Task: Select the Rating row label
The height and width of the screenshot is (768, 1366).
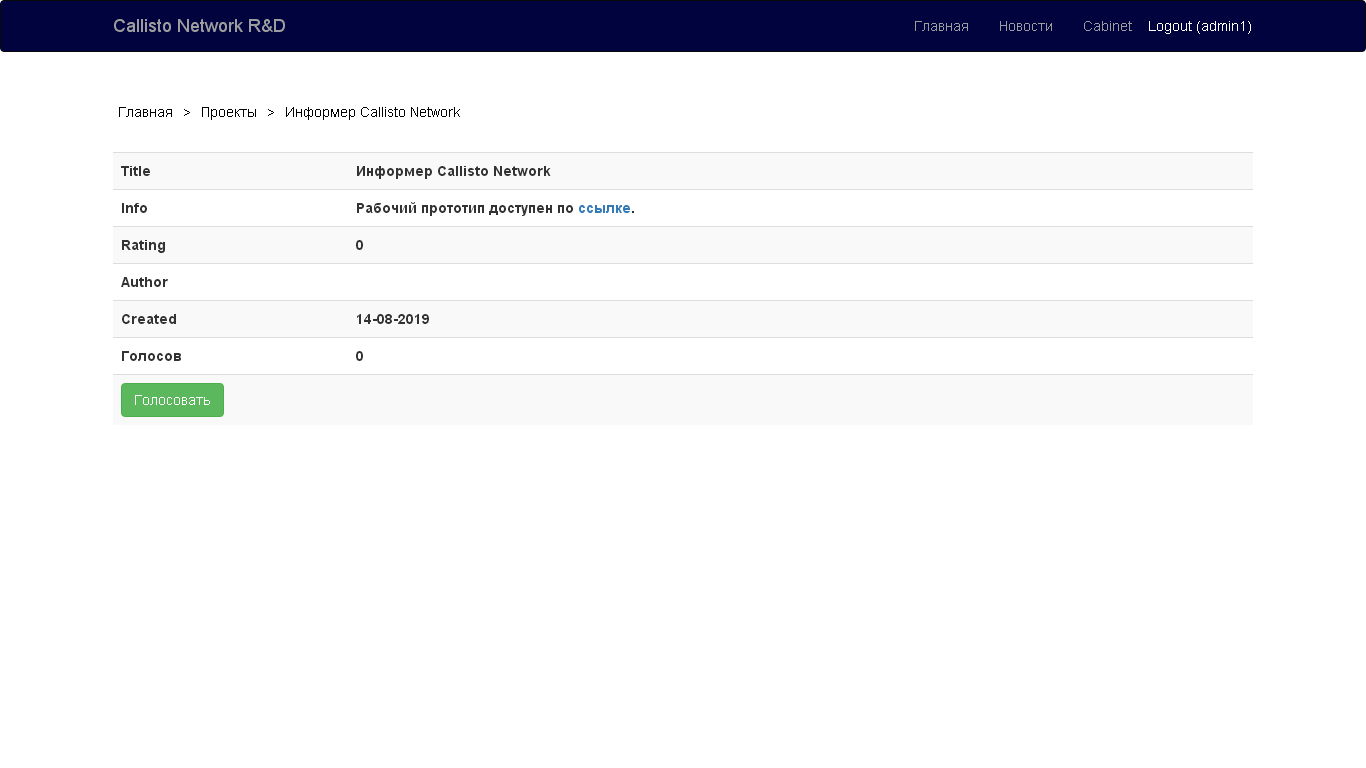Action: tap(143, 245)
